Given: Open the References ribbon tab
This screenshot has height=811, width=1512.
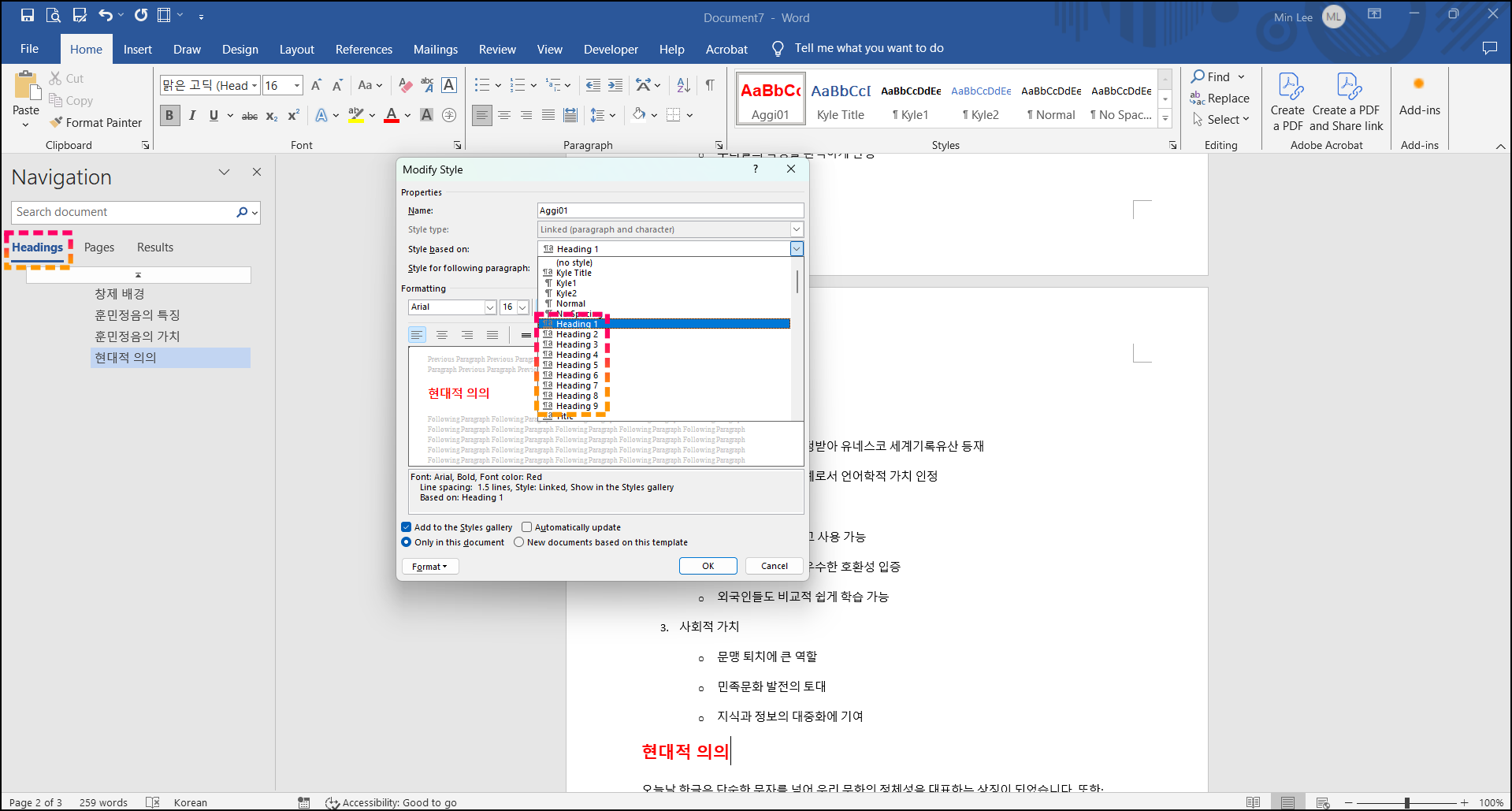Looking at the screenshot, I should point(364,49).
